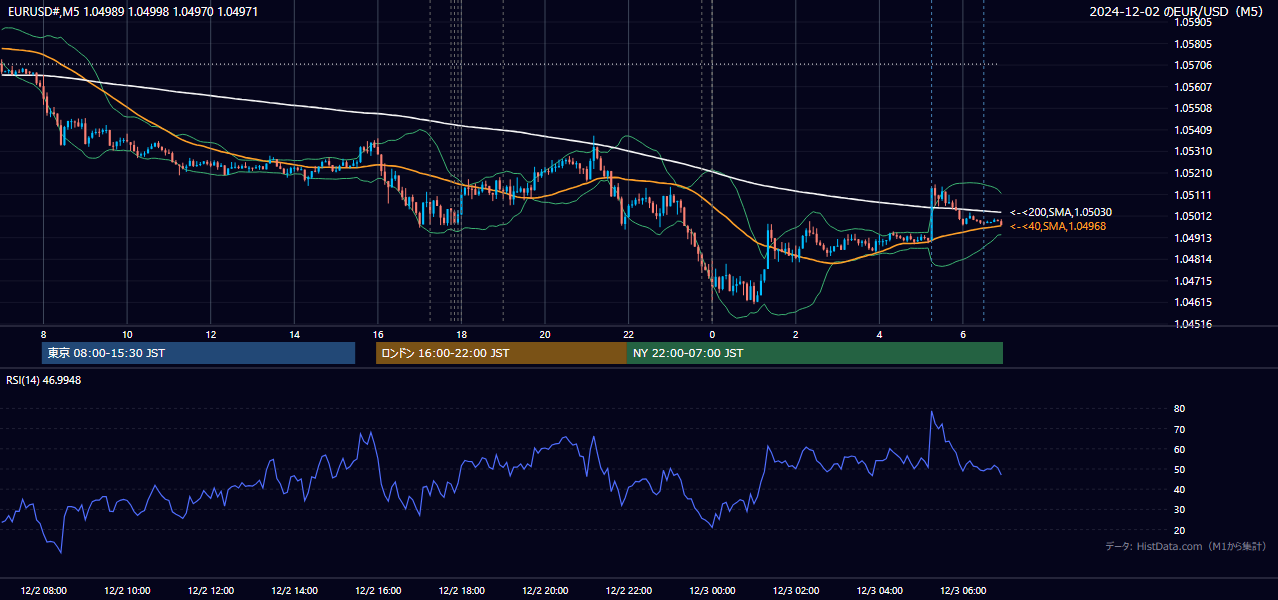Click bottom time label 12/2 14:00
1278x600 pixels.
click(x=294, y=590)
